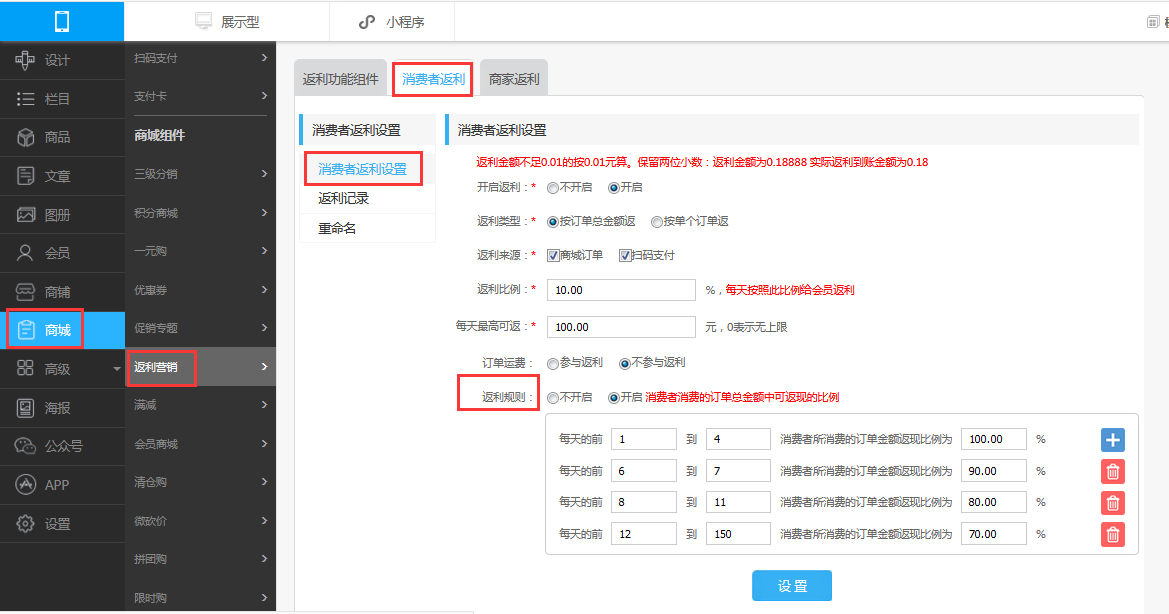The width and height of the screenshot is (1169, 614).
Task: Expand the 优惠券 submenu arrow
Action: [x=264, y=289]
